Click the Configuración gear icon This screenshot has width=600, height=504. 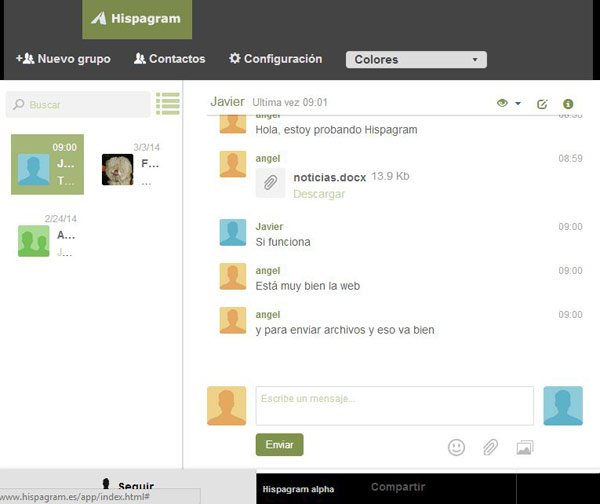235,58
